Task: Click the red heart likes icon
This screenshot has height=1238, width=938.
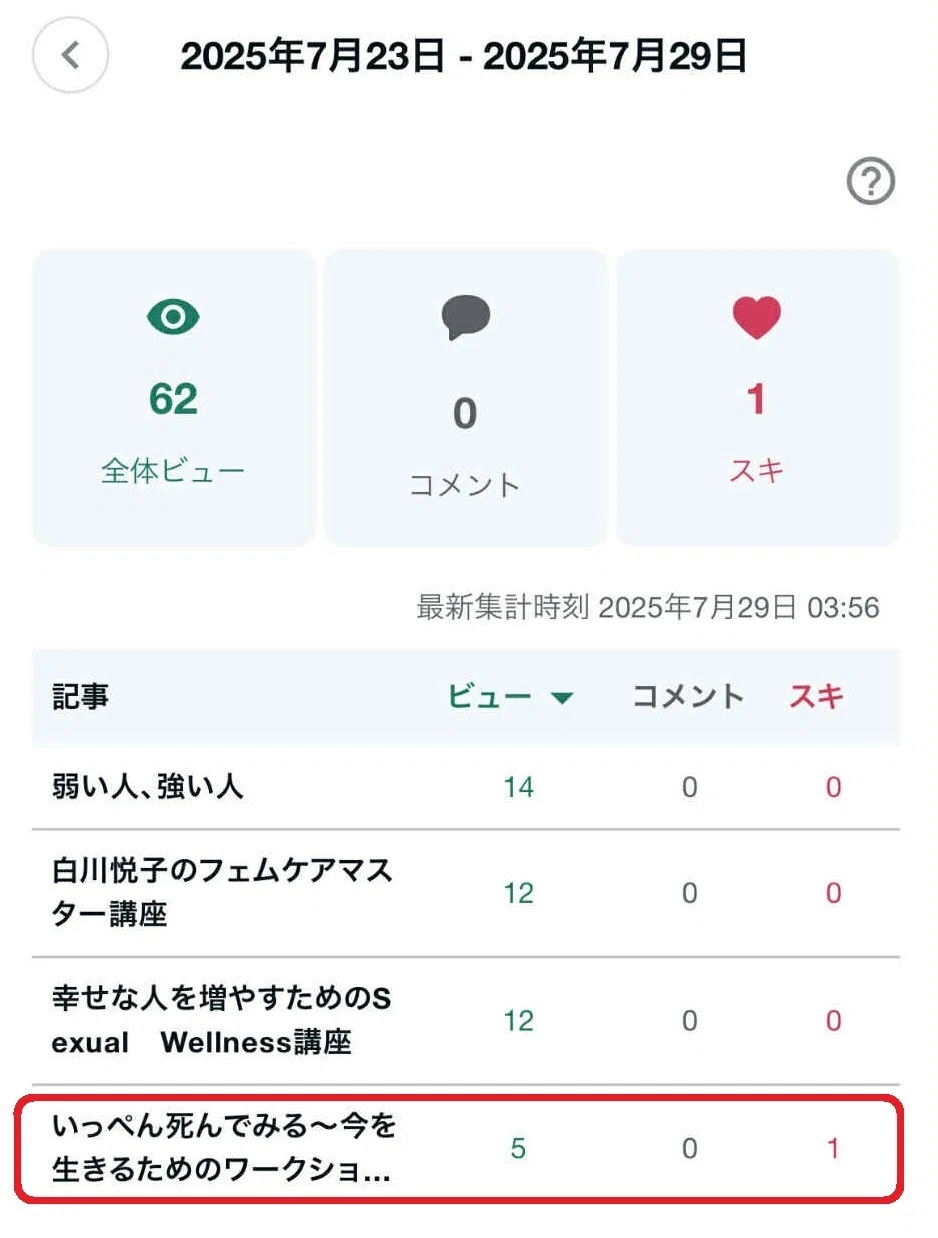Action: click(x=756, y=318)
